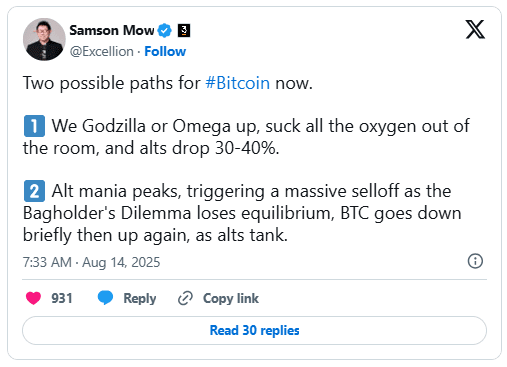Click the chain link icon
The image size is (507, 367).
pos(185,298)
